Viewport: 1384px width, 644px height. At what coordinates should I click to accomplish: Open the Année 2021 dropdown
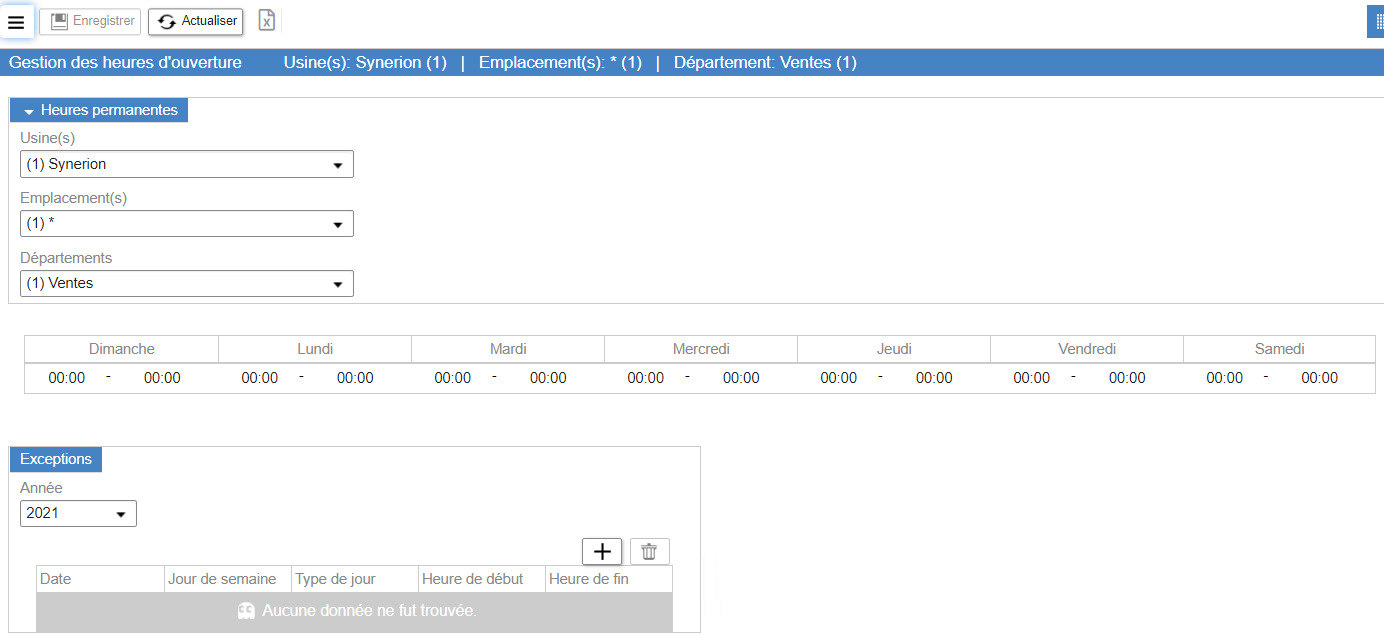point(78,514)
